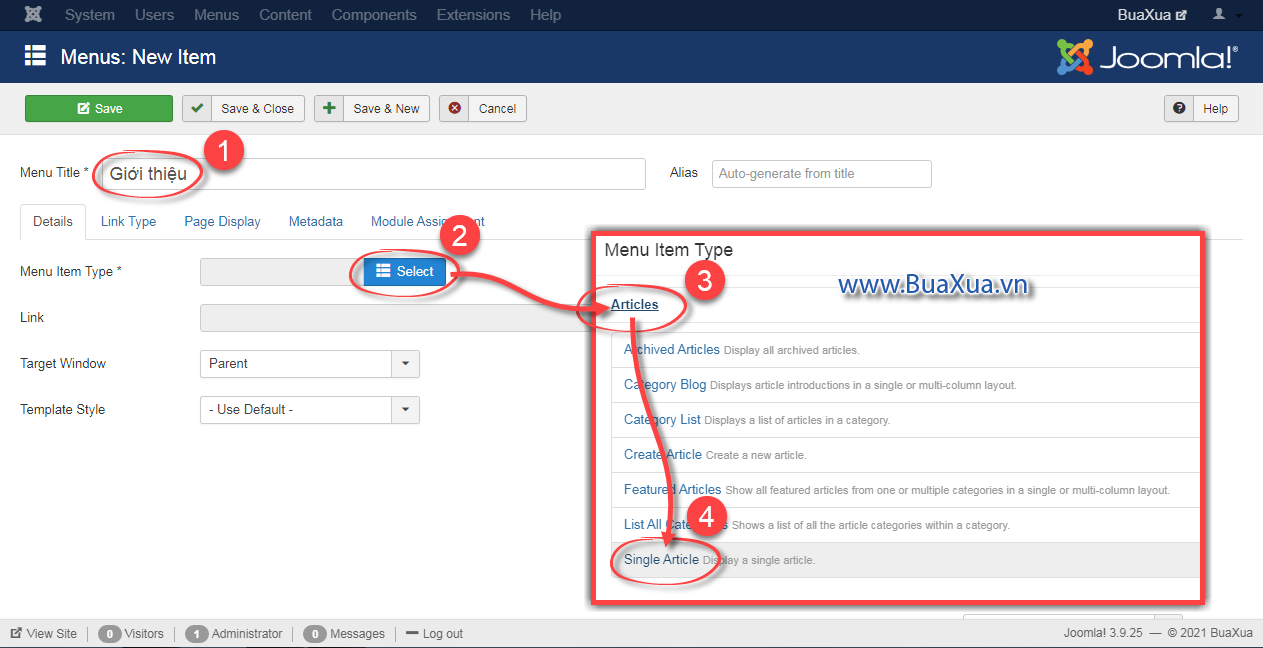The image size is (1263, 648).
Task: Choose Featured Articles menu item type
Action: [x=672, y=490]
